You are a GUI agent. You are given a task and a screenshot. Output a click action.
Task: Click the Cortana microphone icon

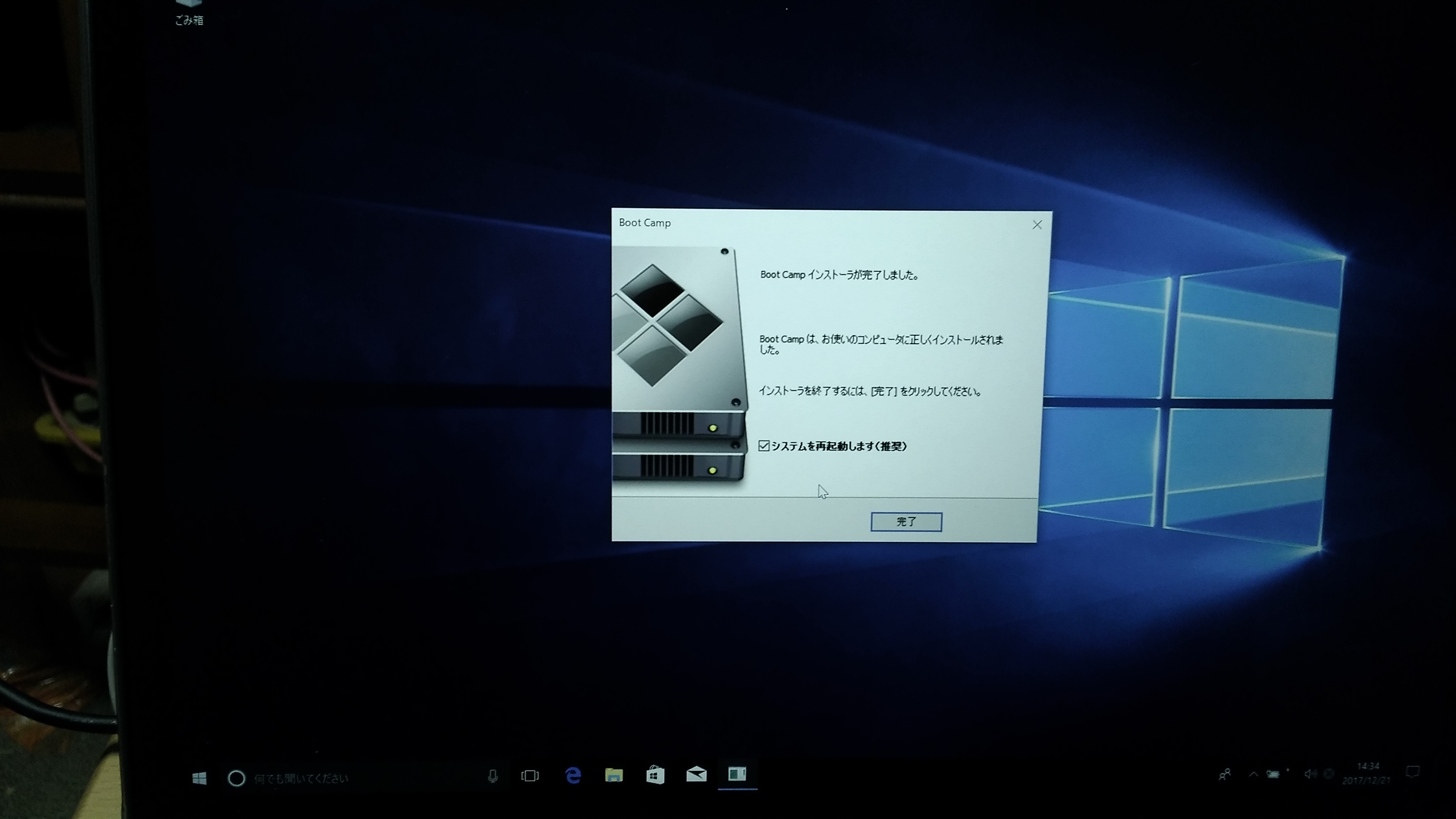pos(493,777)
